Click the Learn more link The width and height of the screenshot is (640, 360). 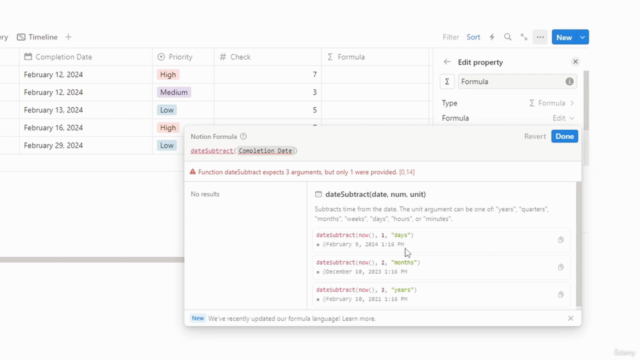coord(359,318)
